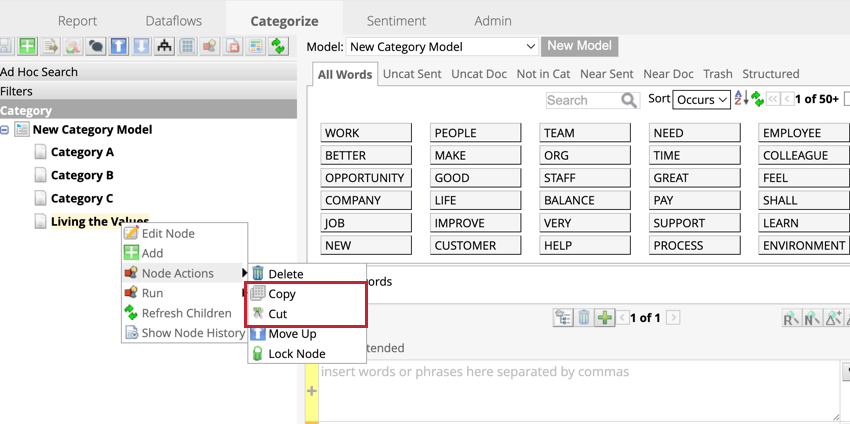Click the green refresh icon in left toolbar
Viewport: 850px width, 424px height.
click(278, 47)
